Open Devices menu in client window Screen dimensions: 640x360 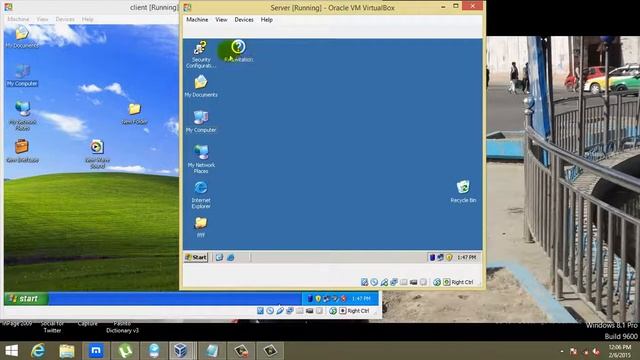coord(65,19)
